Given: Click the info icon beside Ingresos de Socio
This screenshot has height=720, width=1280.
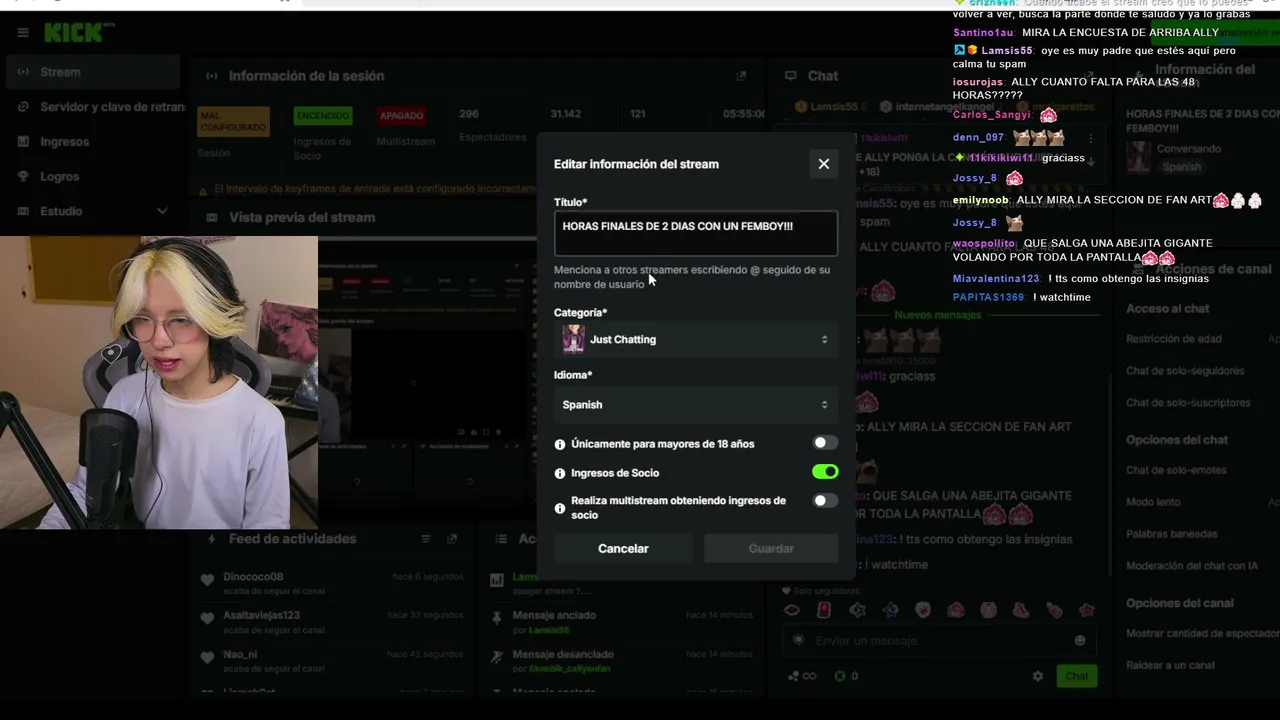Looking at the screenshot, I should 560,473.
